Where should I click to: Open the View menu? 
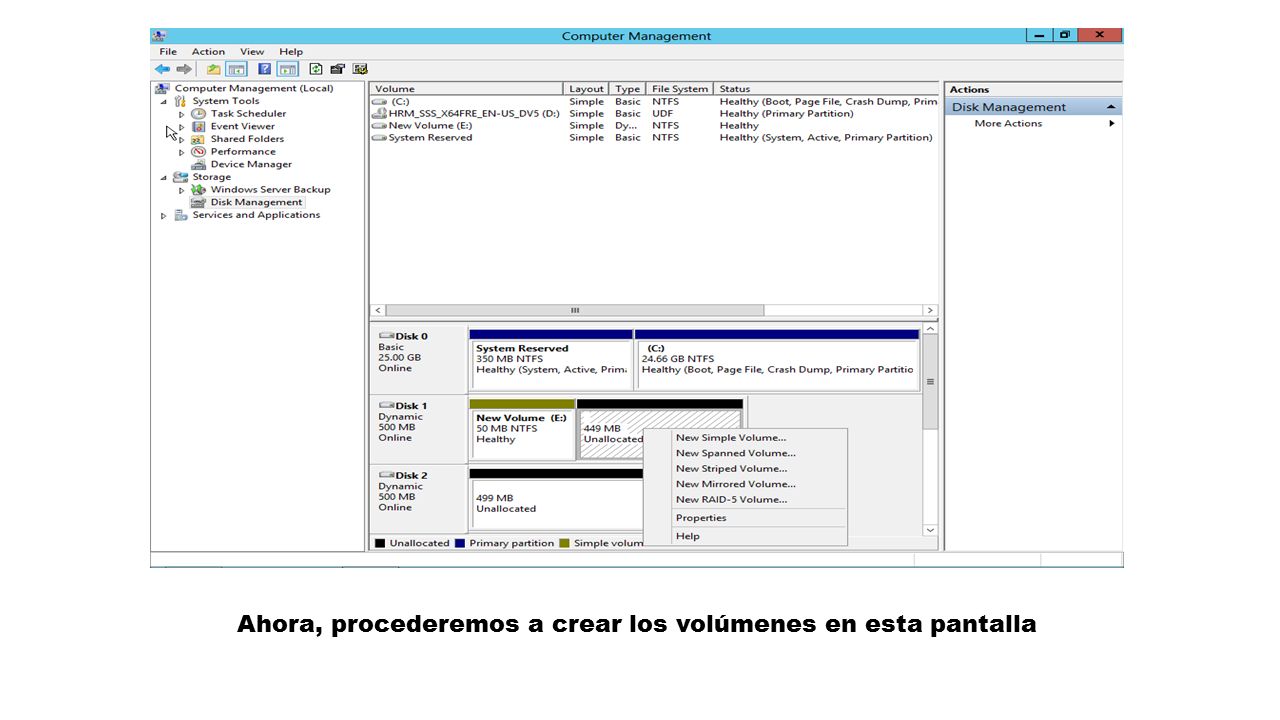pos(252,52)
